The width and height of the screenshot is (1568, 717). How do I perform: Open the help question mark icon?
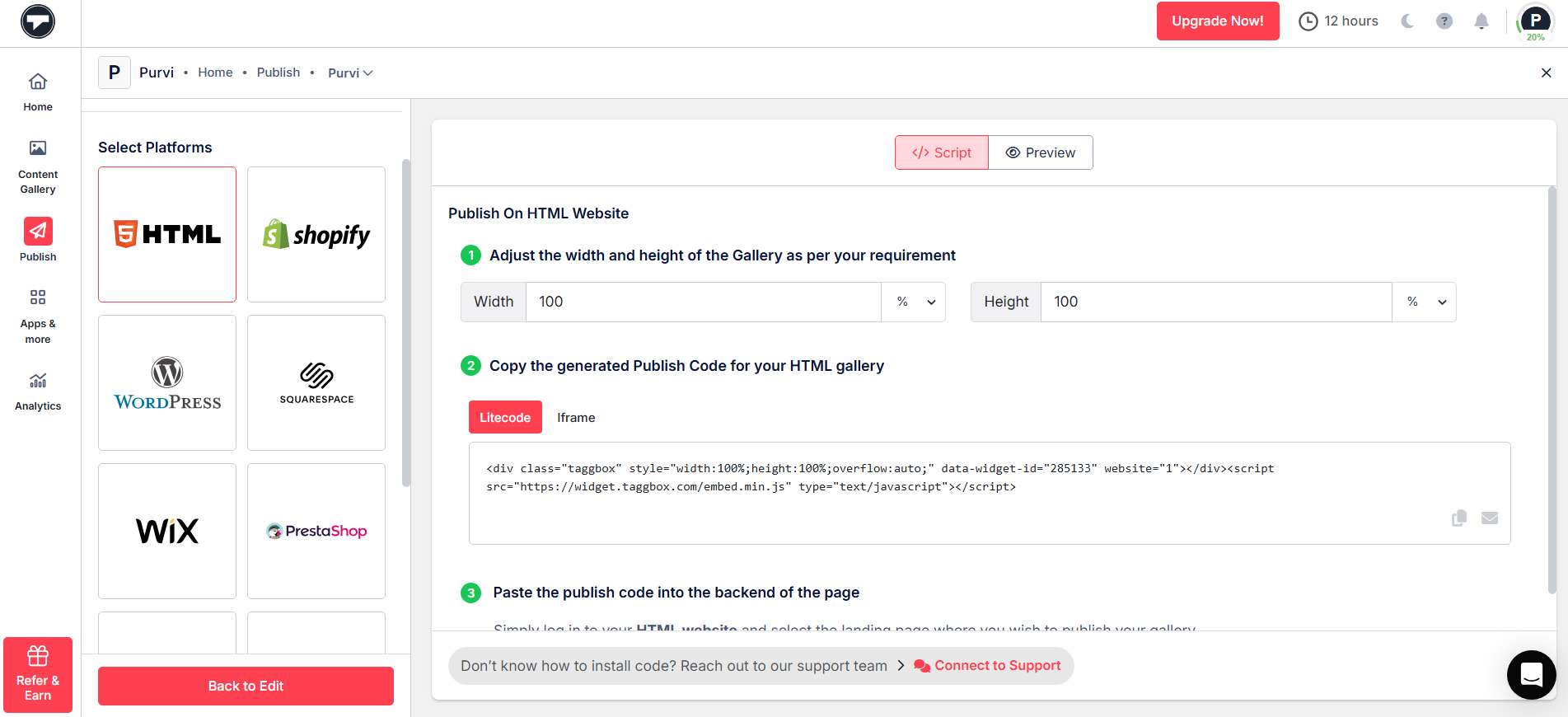1444,21
